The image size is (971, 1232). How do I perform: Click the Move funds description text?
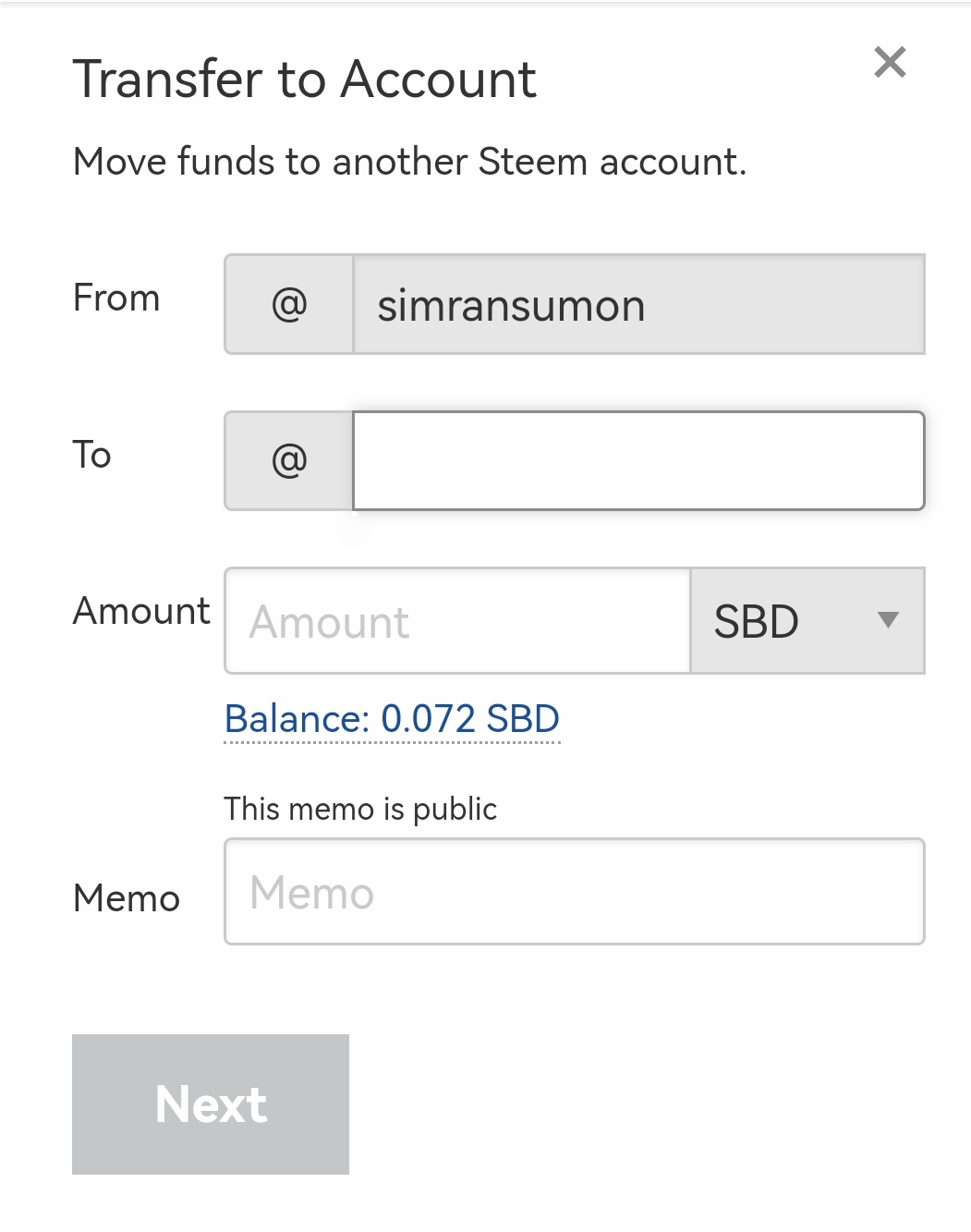(409, 162)
